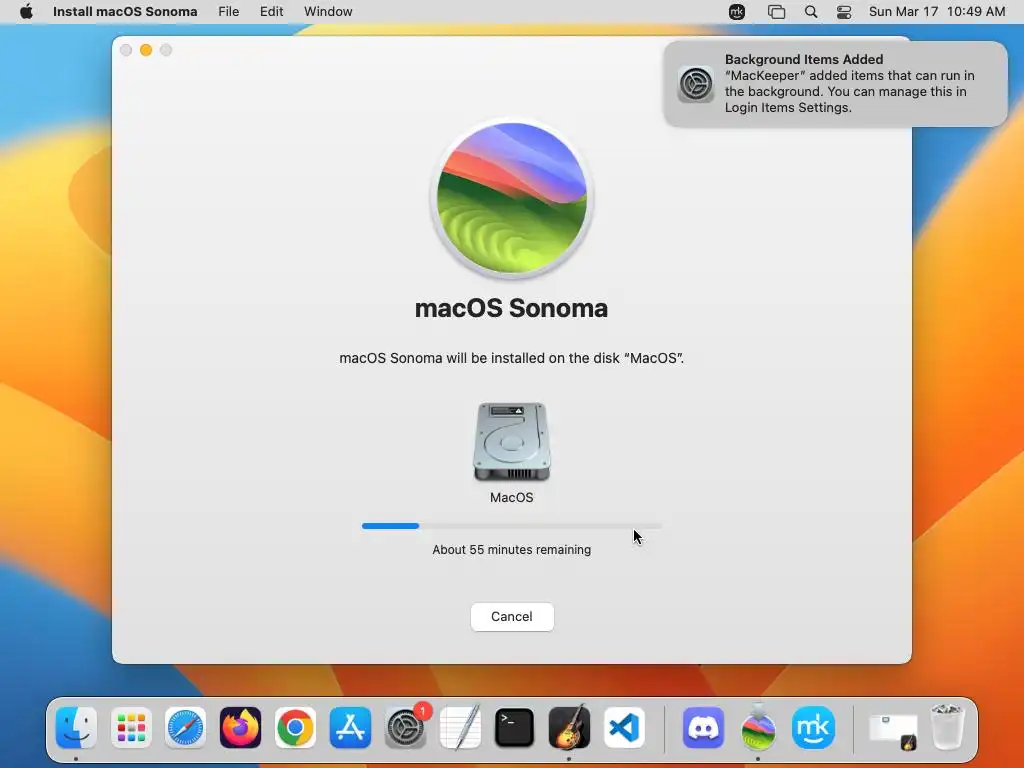
Task: Open System Settings from the Dock
Action: click(405, 728)
